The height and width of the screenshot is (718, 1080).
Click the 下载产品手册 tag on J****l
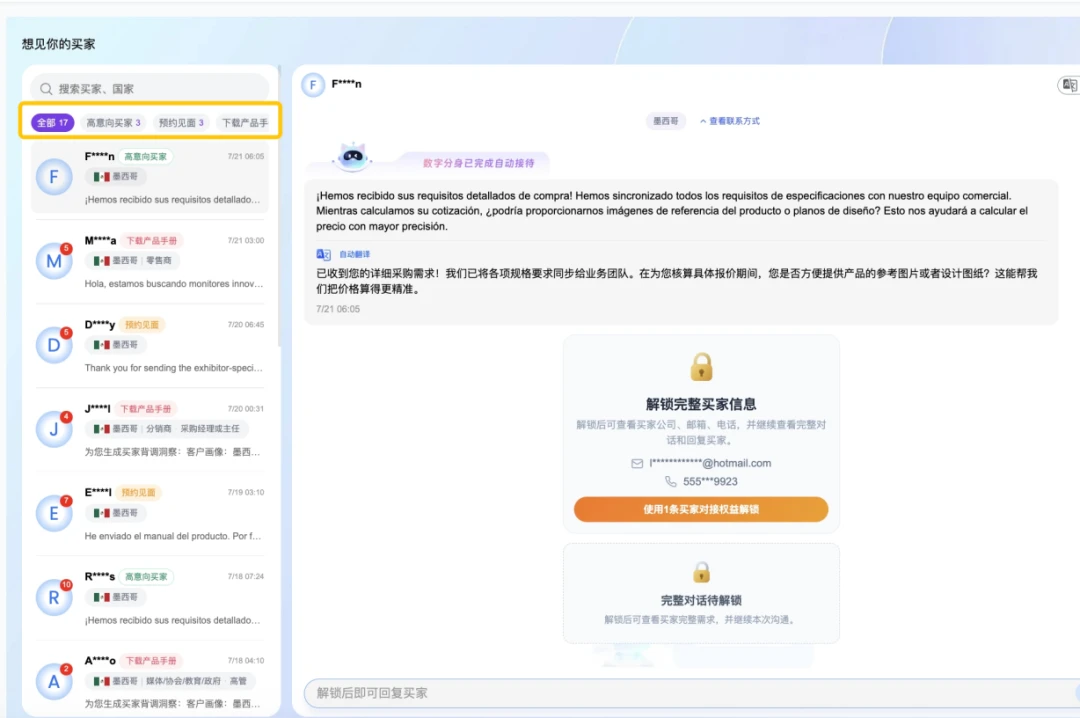pyautogui.click(x=145, y=409)
